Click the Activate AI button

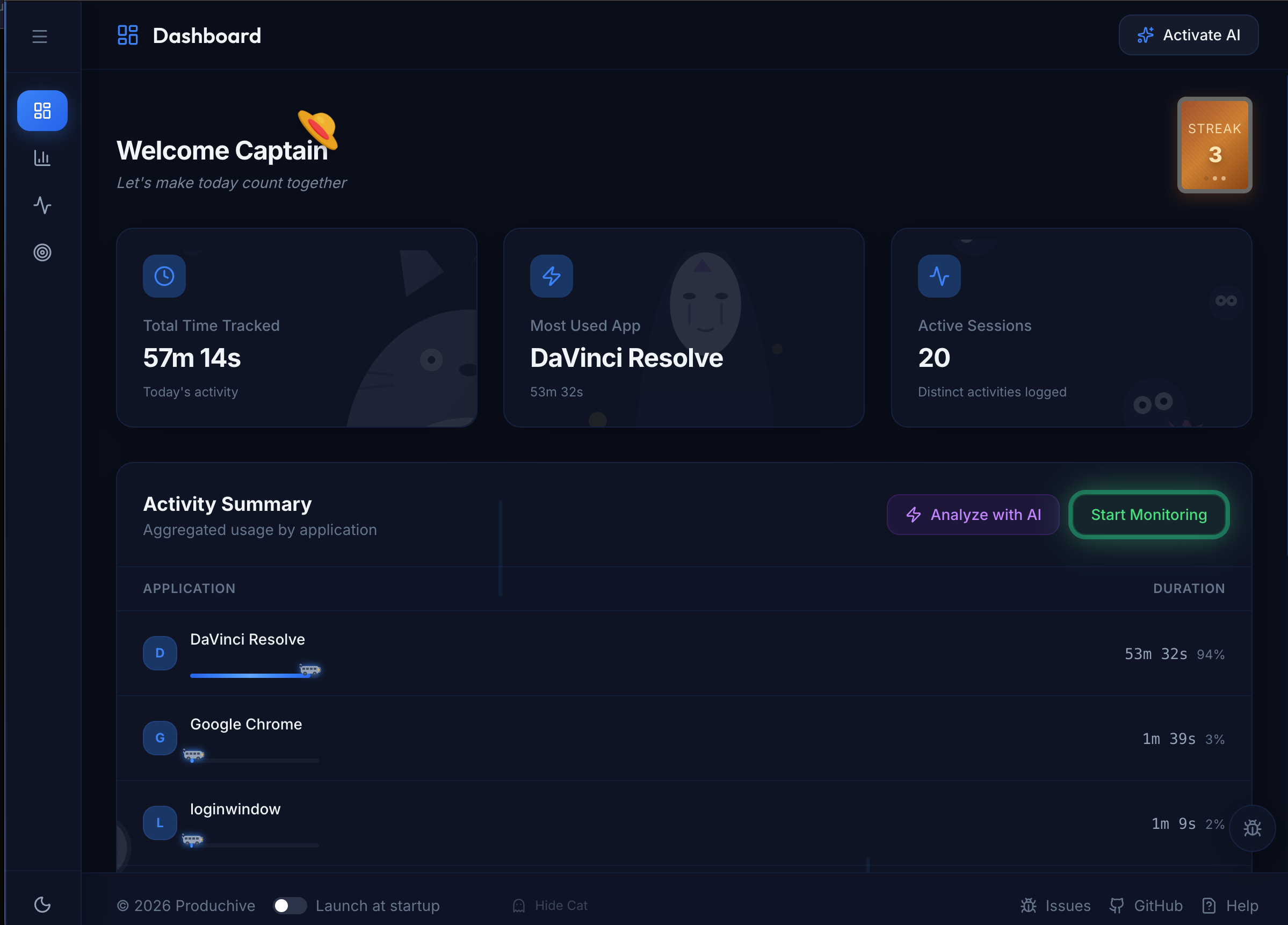coord(1188,35)
